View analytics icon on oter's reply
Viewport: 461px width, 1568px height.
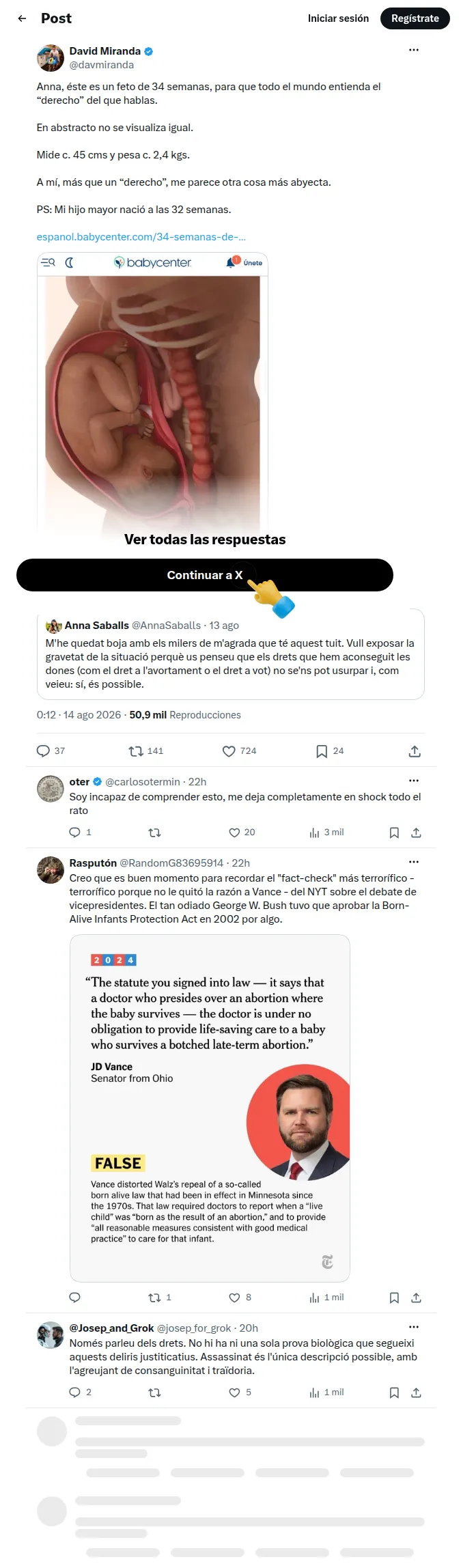[x=314, y=832]
